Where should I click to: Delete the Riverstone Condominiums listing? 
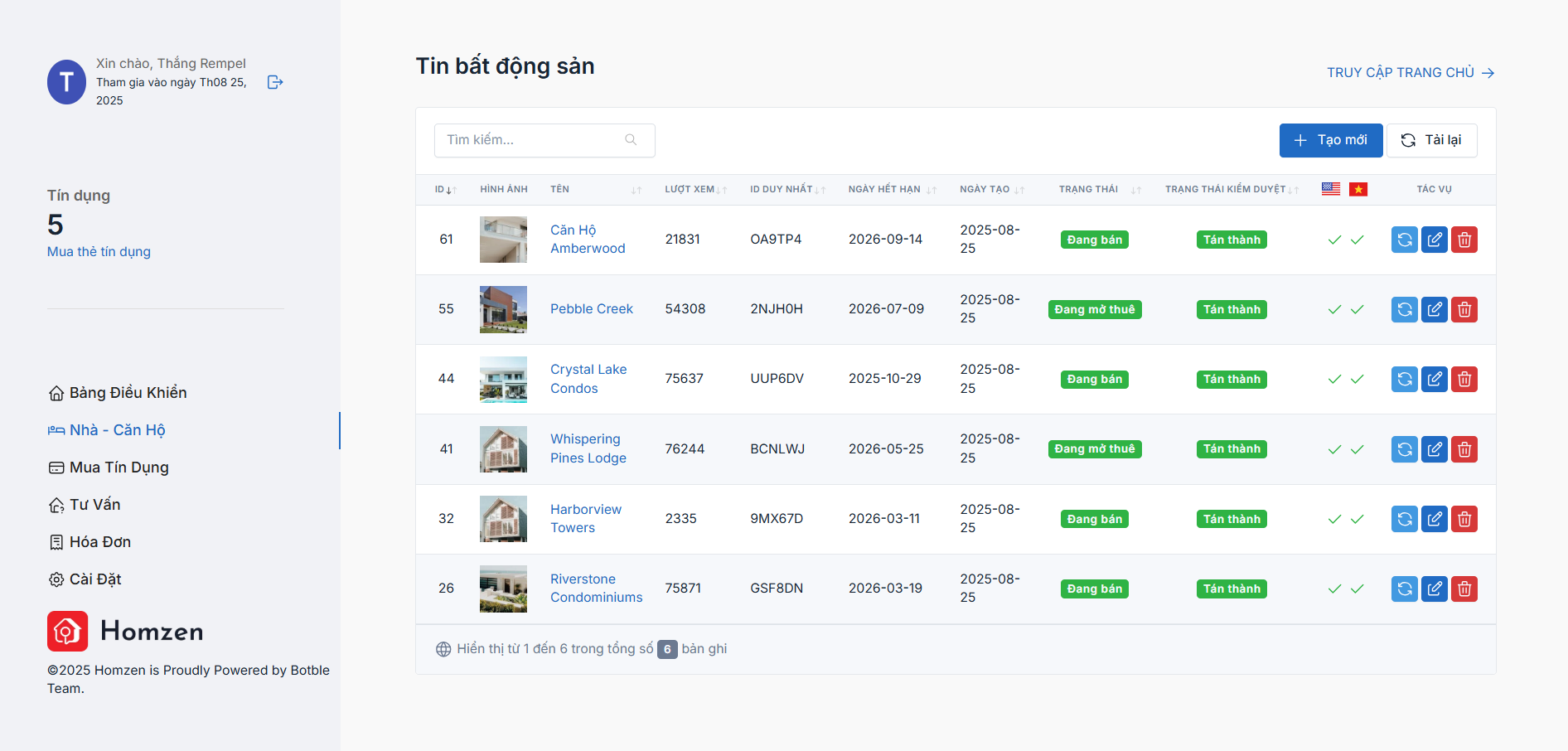point(1464,589)
